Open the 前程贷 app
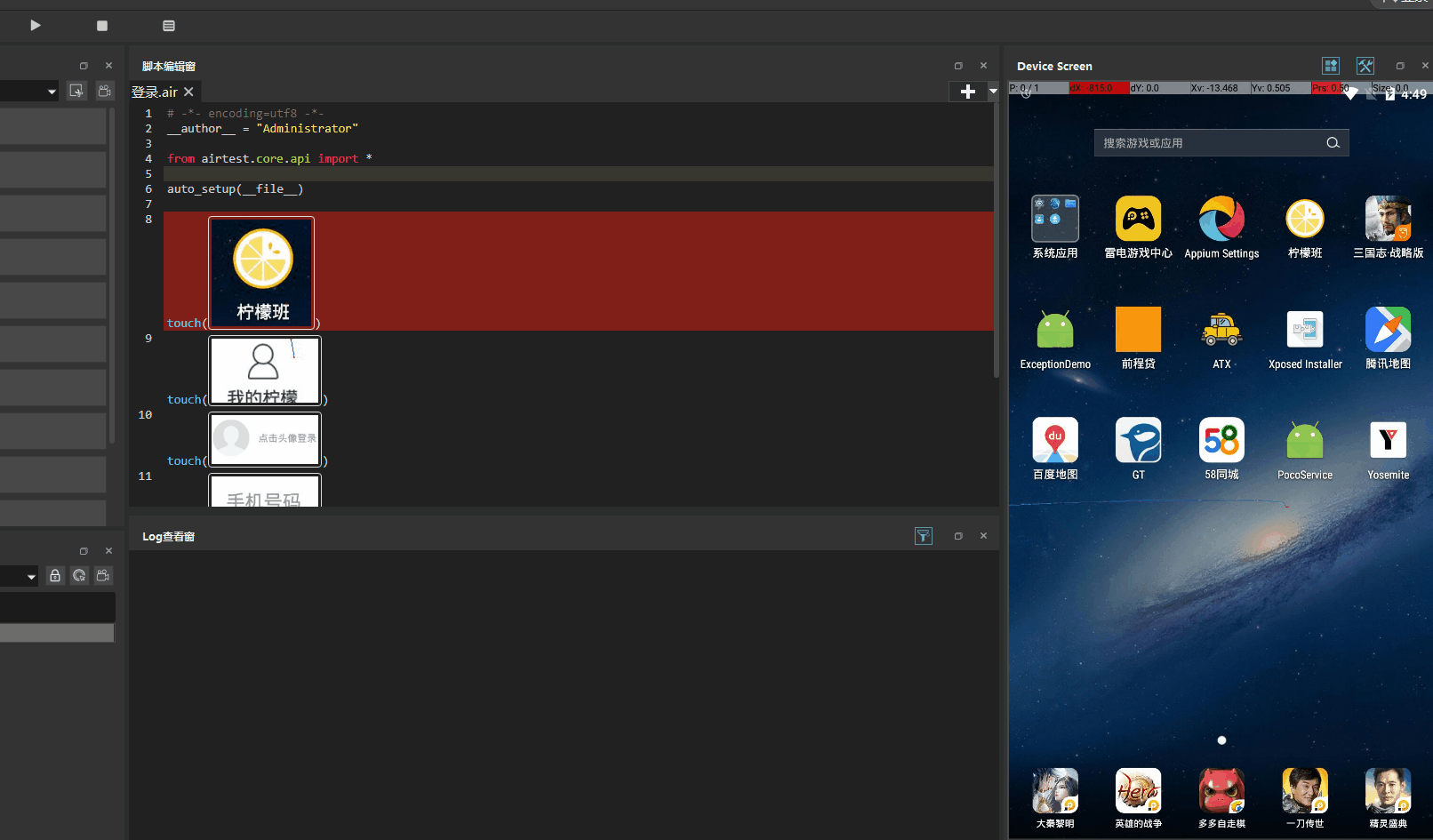 tap(1139, 339)
